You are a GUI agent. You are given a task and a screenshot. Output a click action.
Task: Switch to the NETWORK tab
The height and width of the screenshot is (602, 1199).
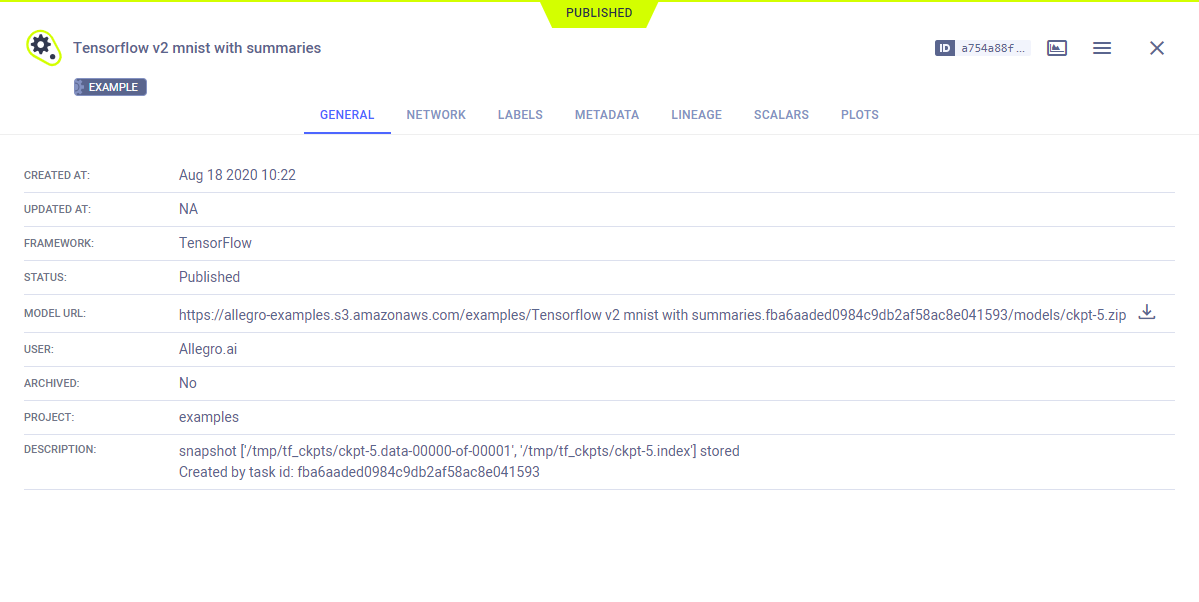click(436, 115)
